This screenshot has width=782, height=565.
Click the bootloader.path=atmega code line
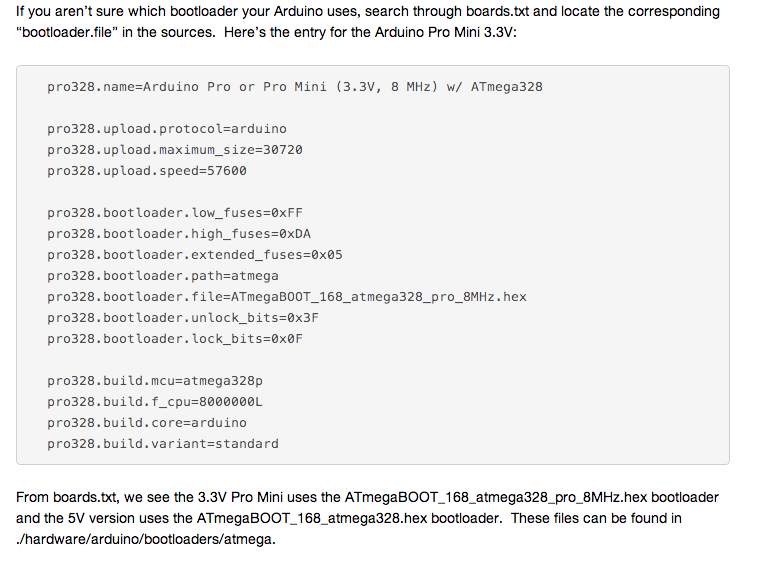(162, 276)
